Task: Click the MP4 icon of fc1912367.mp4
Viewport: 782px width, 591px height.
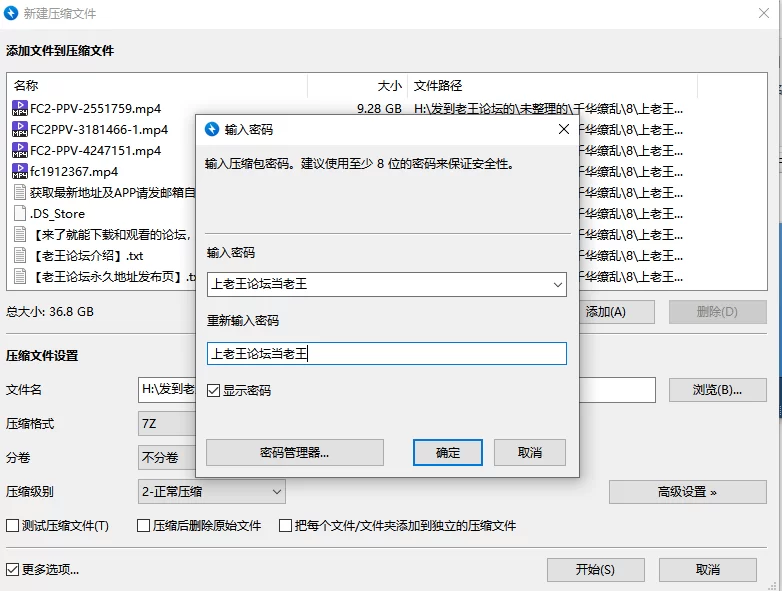Action: pyautogui.click(x=19, y=171)
